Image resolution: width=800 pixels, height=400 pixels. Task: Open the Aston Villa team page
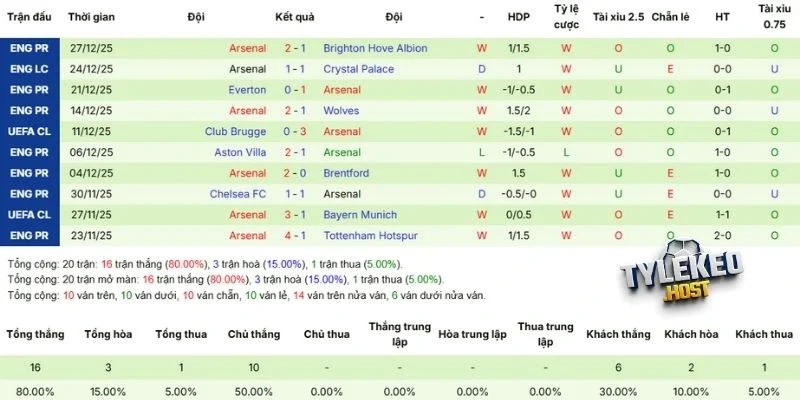pos(240,152)
